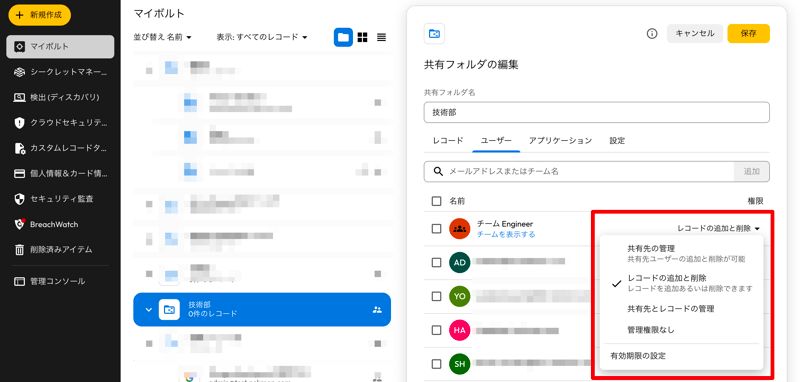Click the セキュリティ監査 shield icon
Screen dimensions: 800x382
point(19,199)
